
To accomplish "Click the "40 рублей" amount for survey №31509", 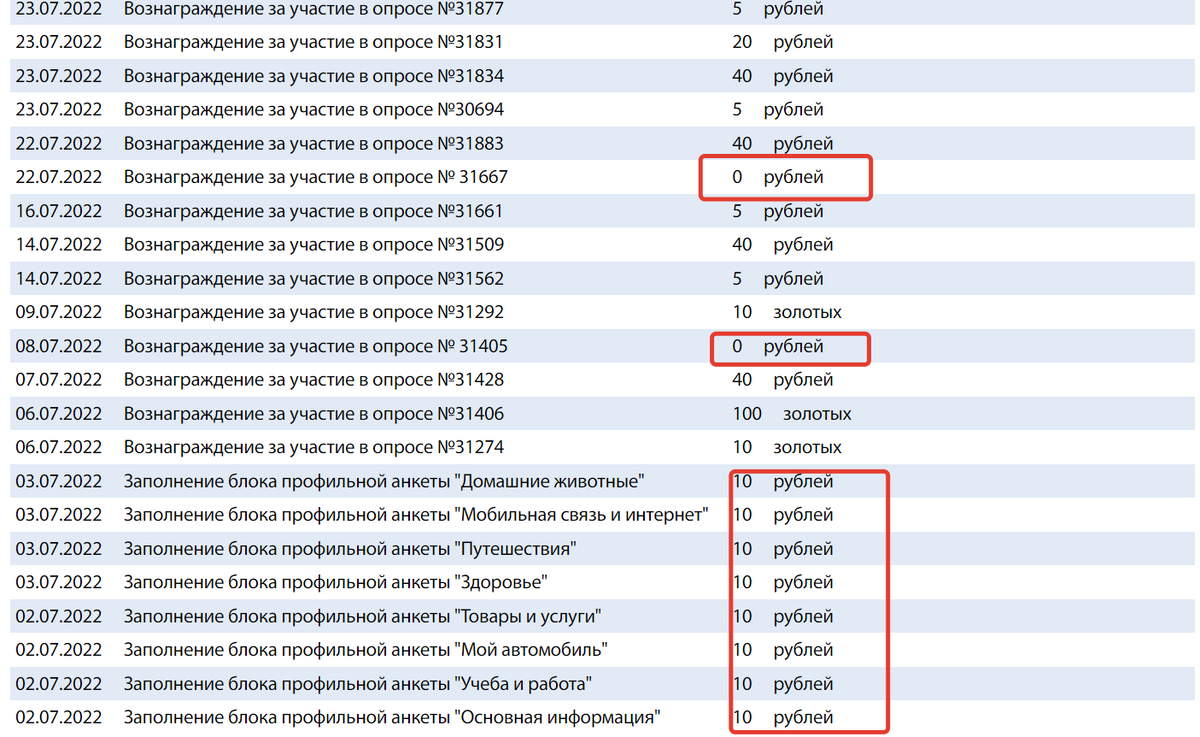I will (783, 245).
